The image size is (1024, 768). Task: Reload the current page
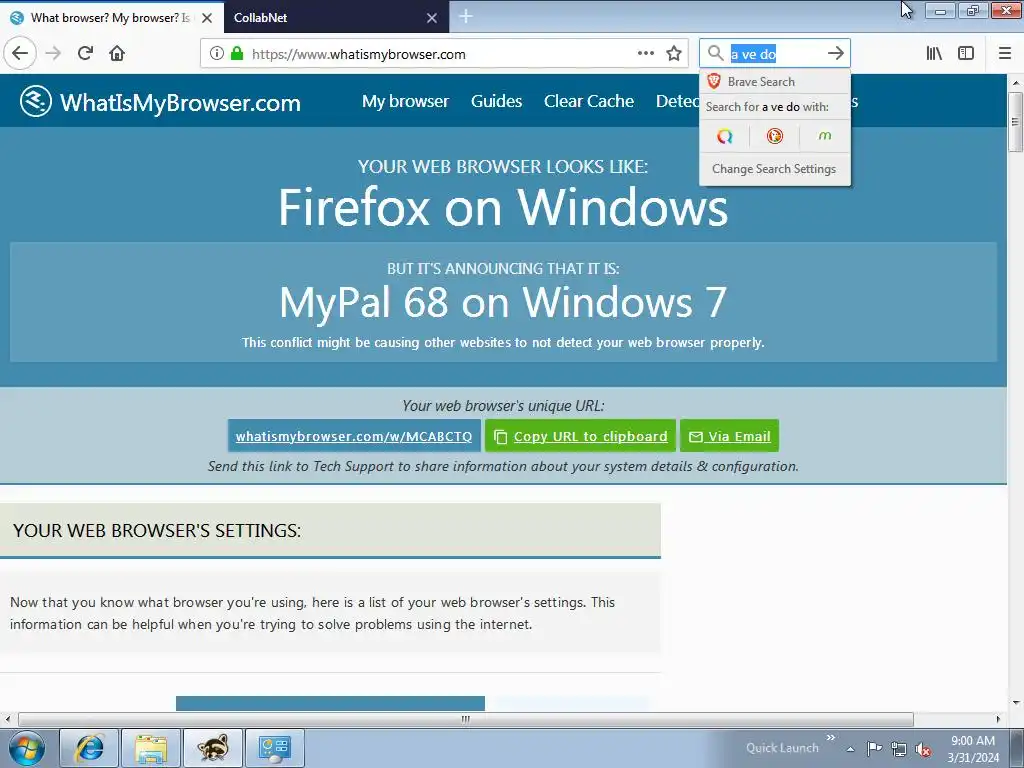point(86,53)
